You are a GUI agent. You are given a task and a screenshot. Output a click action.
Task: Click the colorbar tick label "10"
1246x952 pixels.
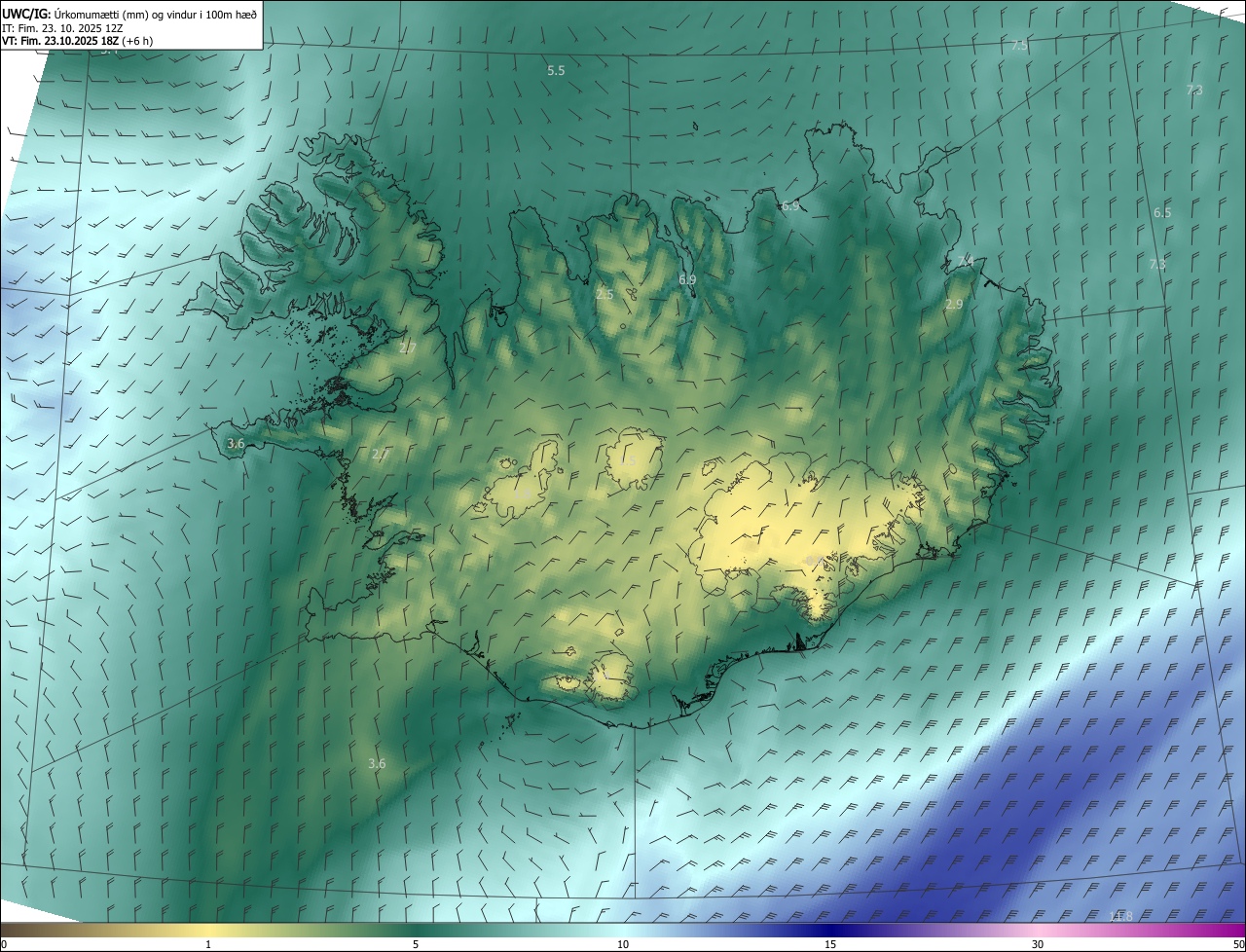(x=623, y=944)
